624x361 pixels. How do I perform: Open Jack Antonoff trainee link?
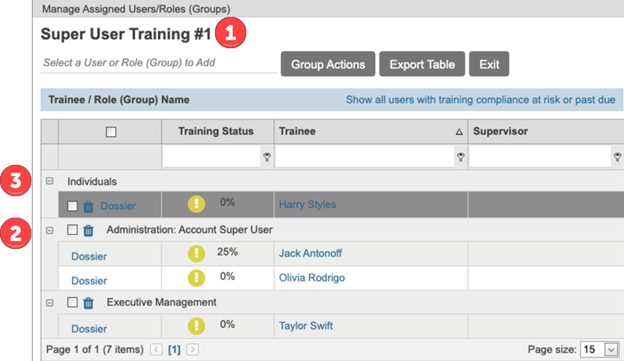point(310,253)
